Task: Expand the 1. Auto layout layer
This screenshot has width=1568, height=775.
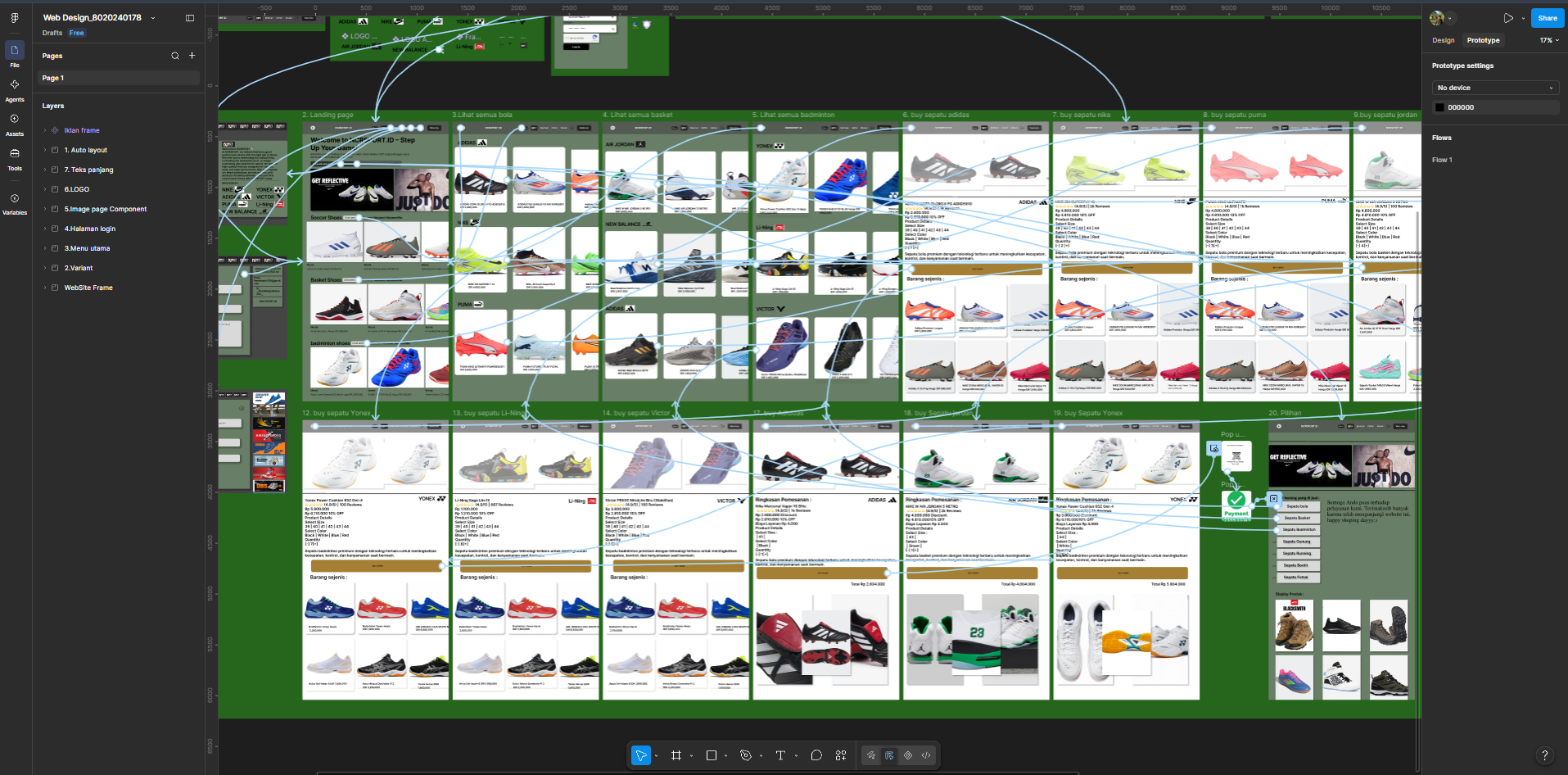Action: [45, 150]
